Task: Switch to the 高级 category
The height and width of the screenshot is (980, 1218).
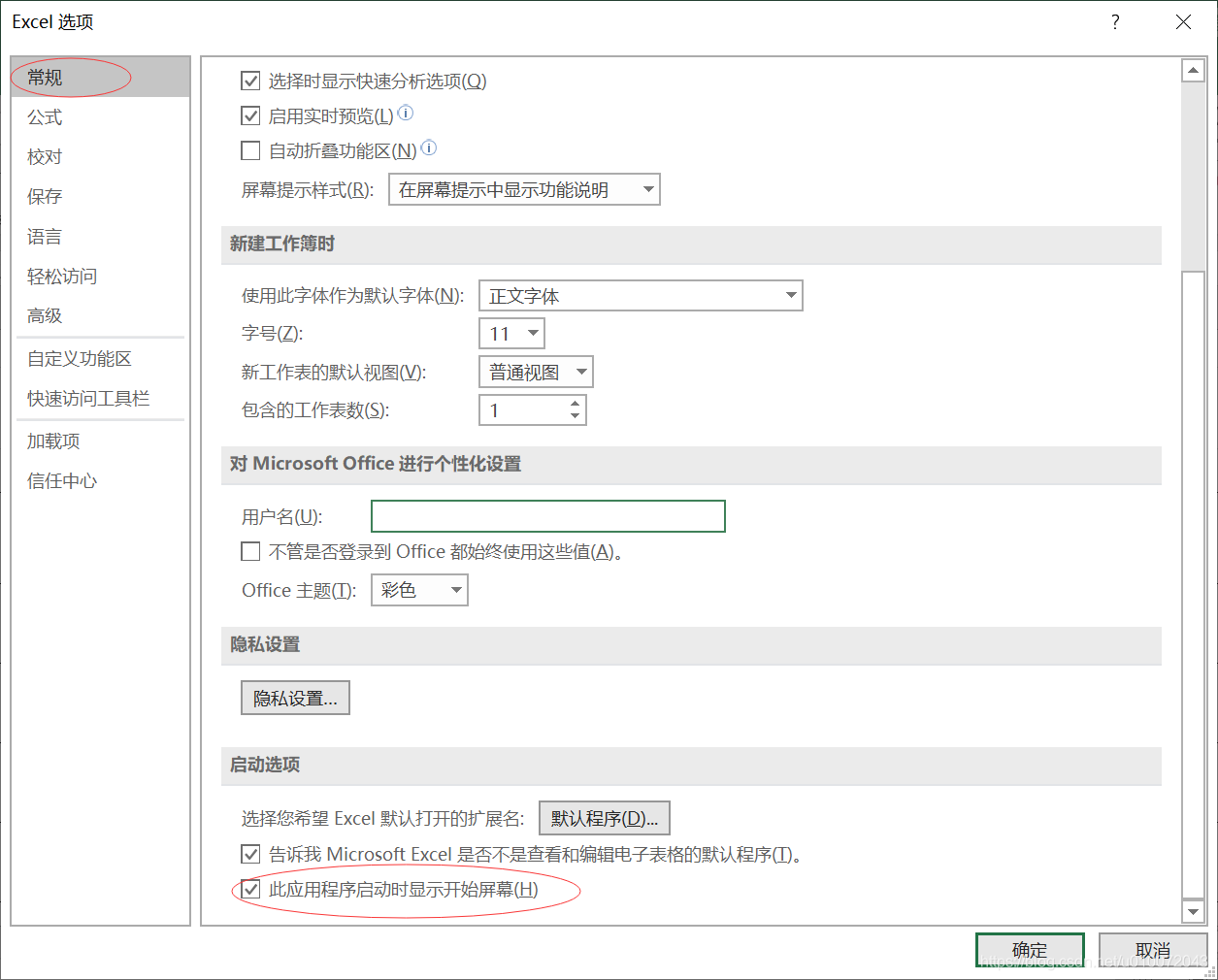Action: pos(45,315)
